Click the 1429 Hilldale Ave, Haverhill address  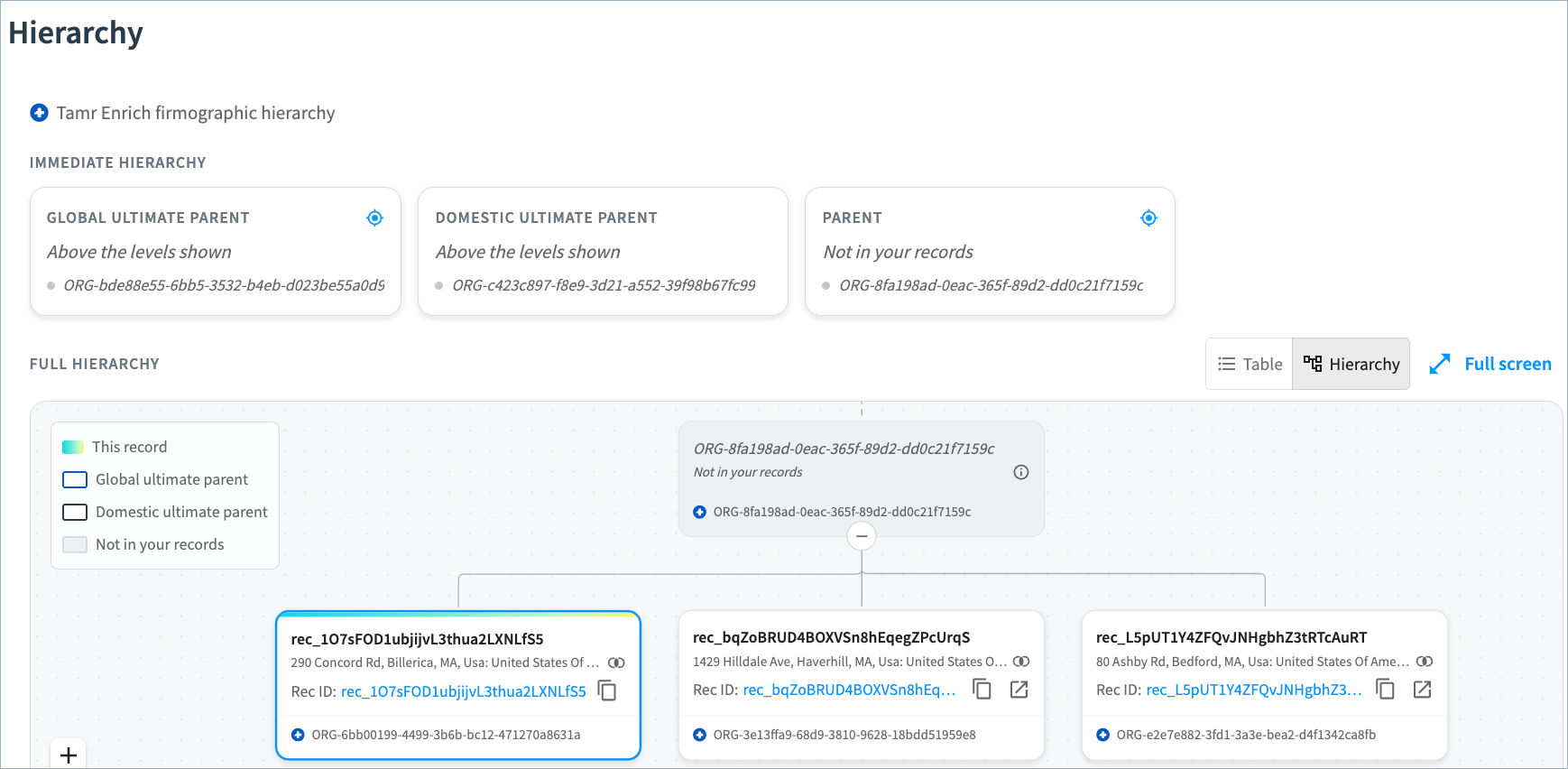click(x=850, y=662)
